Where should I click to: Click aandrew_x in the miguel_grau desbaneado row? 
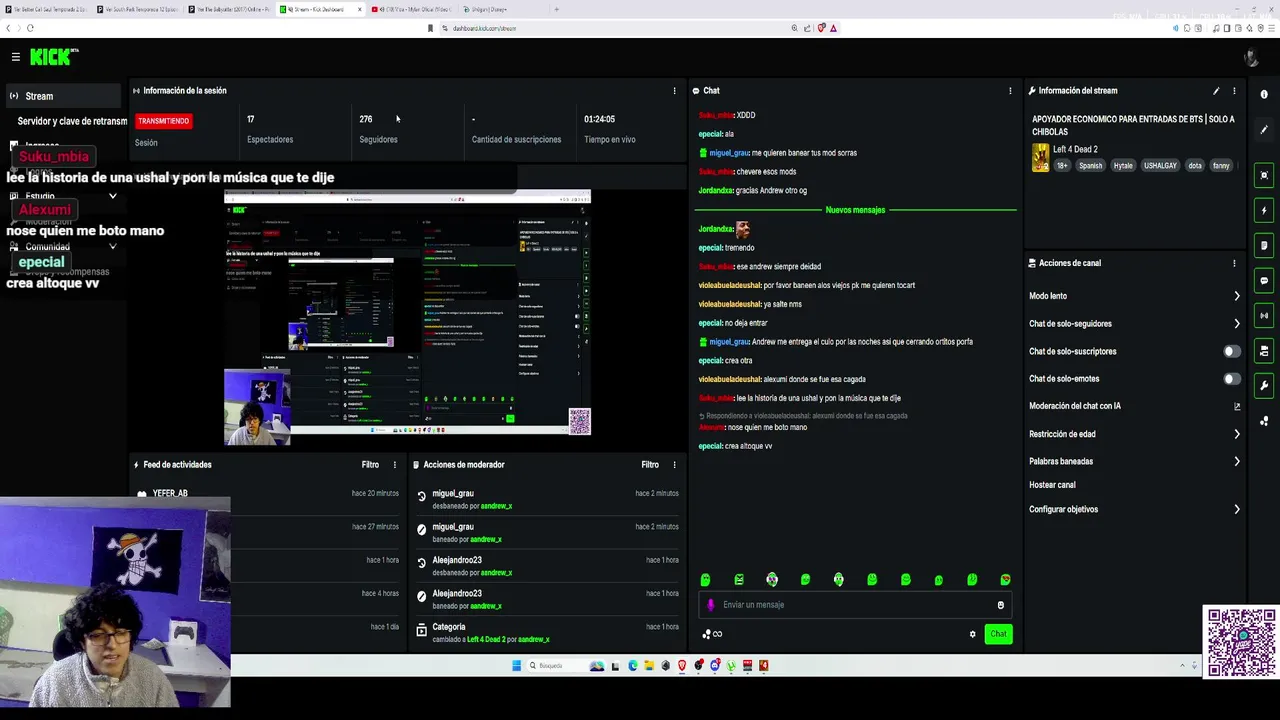(x=496, y=506)
